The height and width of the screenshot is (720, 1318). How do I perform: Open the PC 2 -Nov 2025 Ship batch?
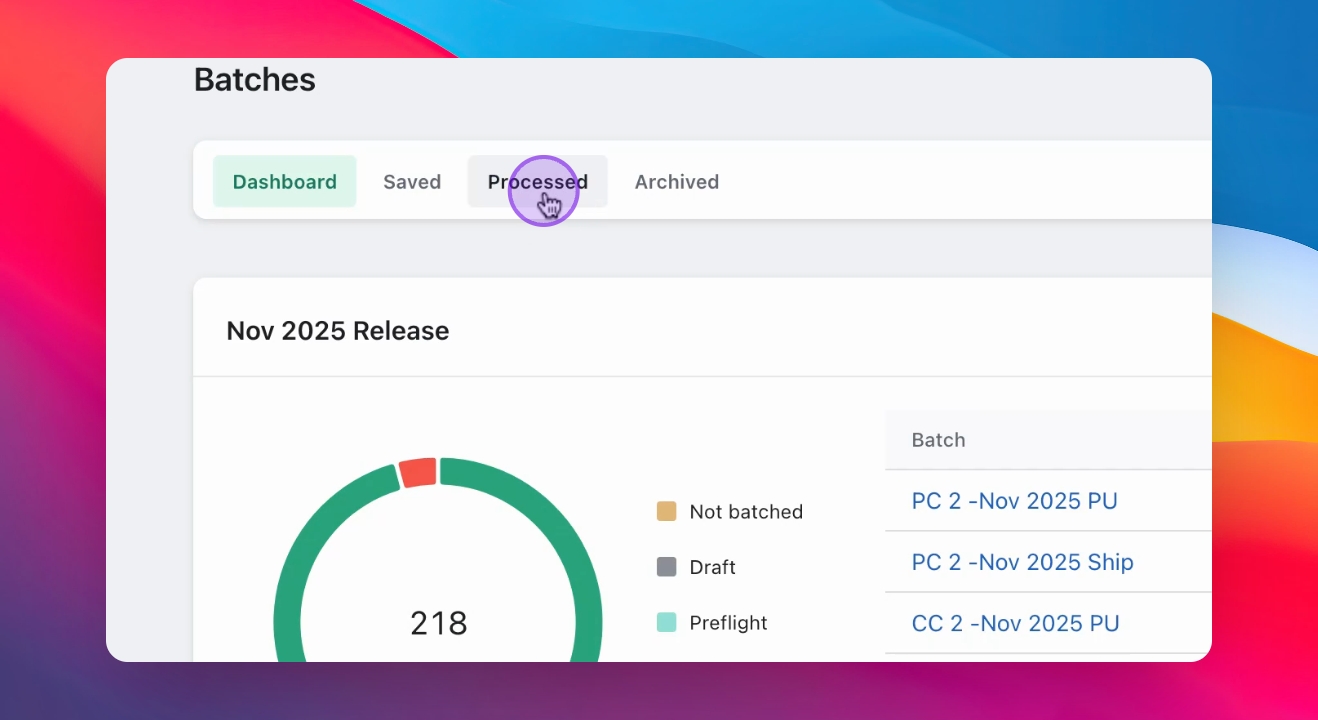tap(1022, 562)
